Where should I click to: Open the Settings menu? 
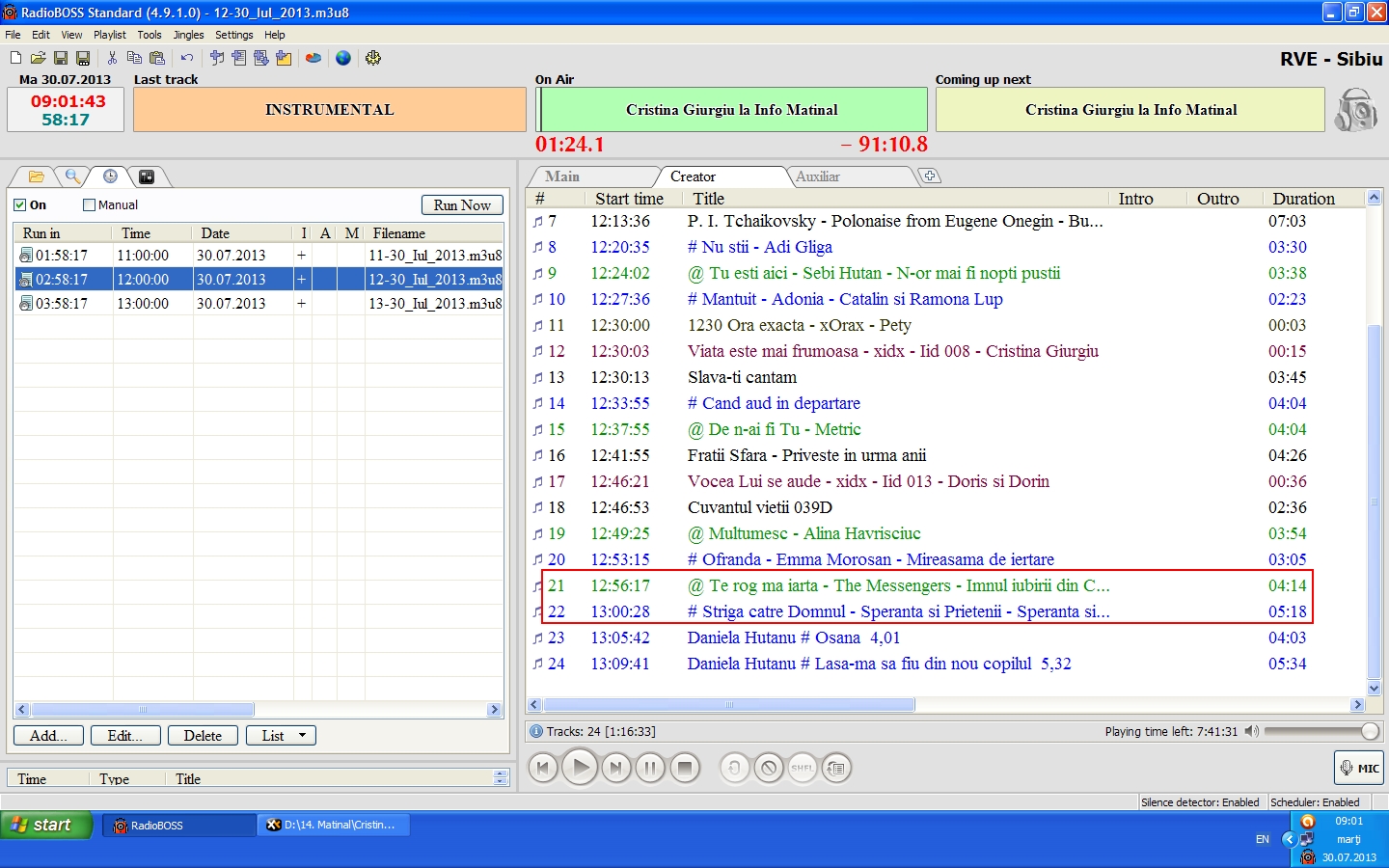(233, 35)
